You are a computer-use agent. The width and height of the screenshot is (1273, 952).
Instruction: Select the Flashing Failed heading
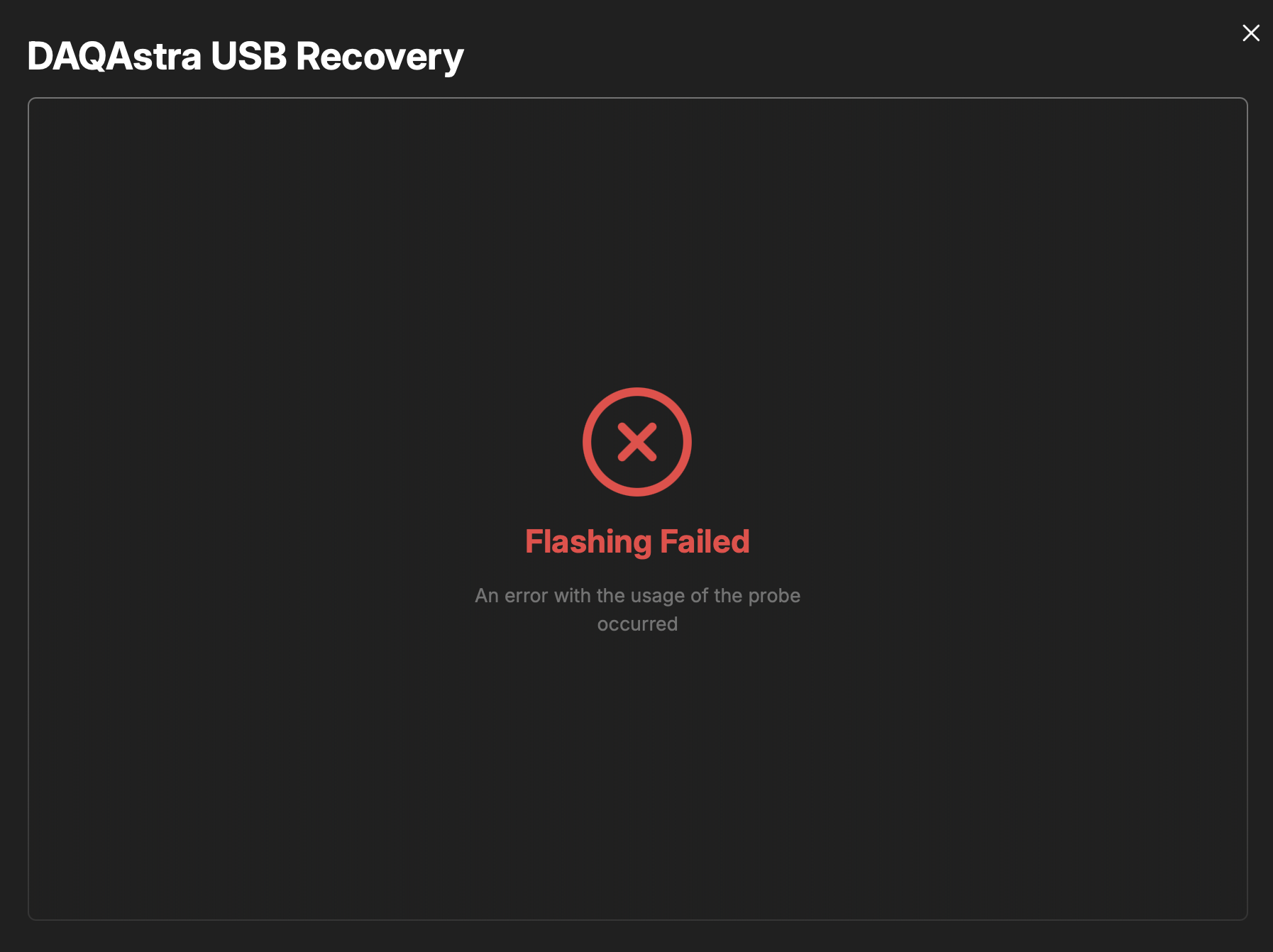tap(637, 542)
